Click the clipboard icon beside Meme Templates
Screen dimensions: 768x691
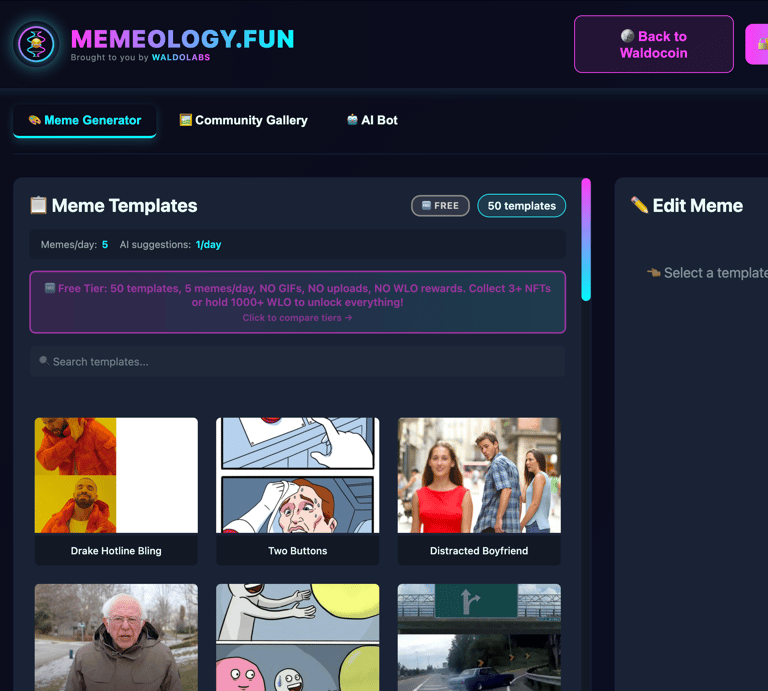38,205
